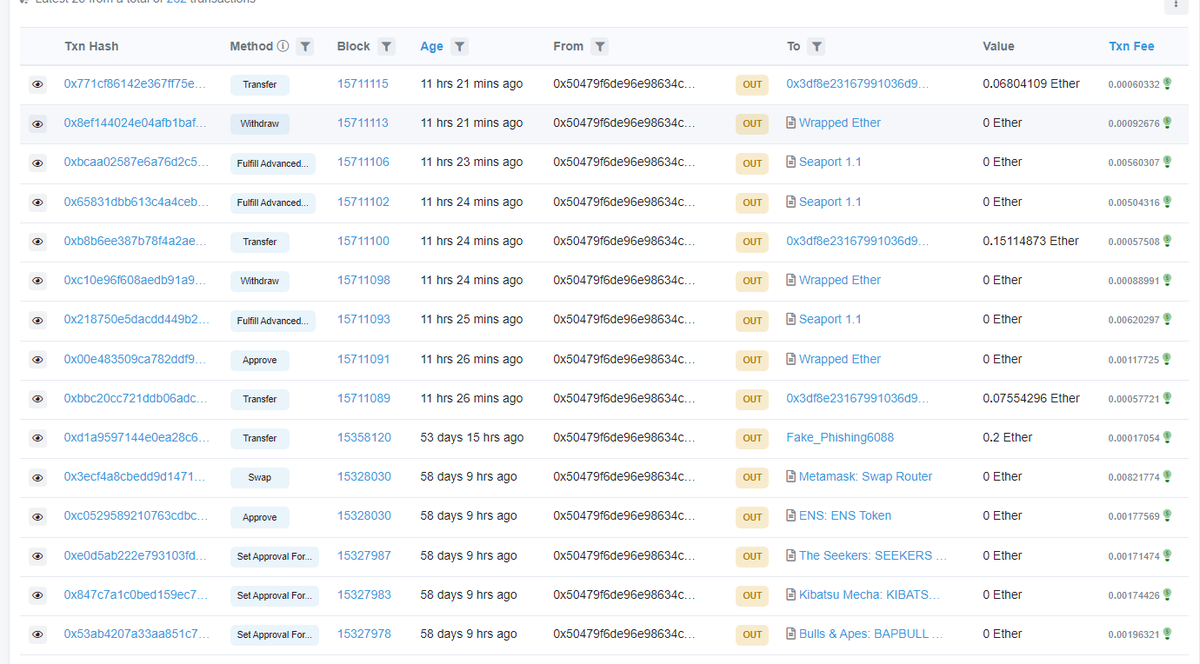
Task: Click gas icon for fee 0.00620297
Action: pos(1167,320)
